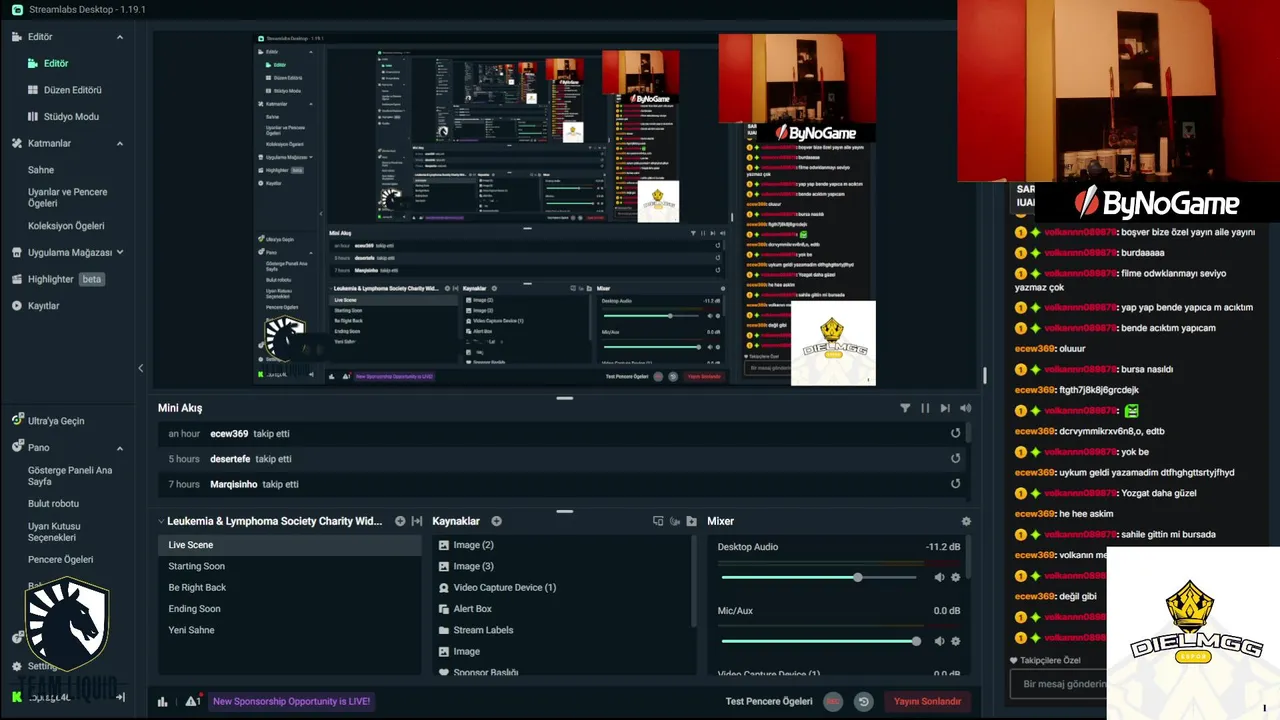
Task: Collapse the Pano sidebar section
Action: tap(120, 448)
